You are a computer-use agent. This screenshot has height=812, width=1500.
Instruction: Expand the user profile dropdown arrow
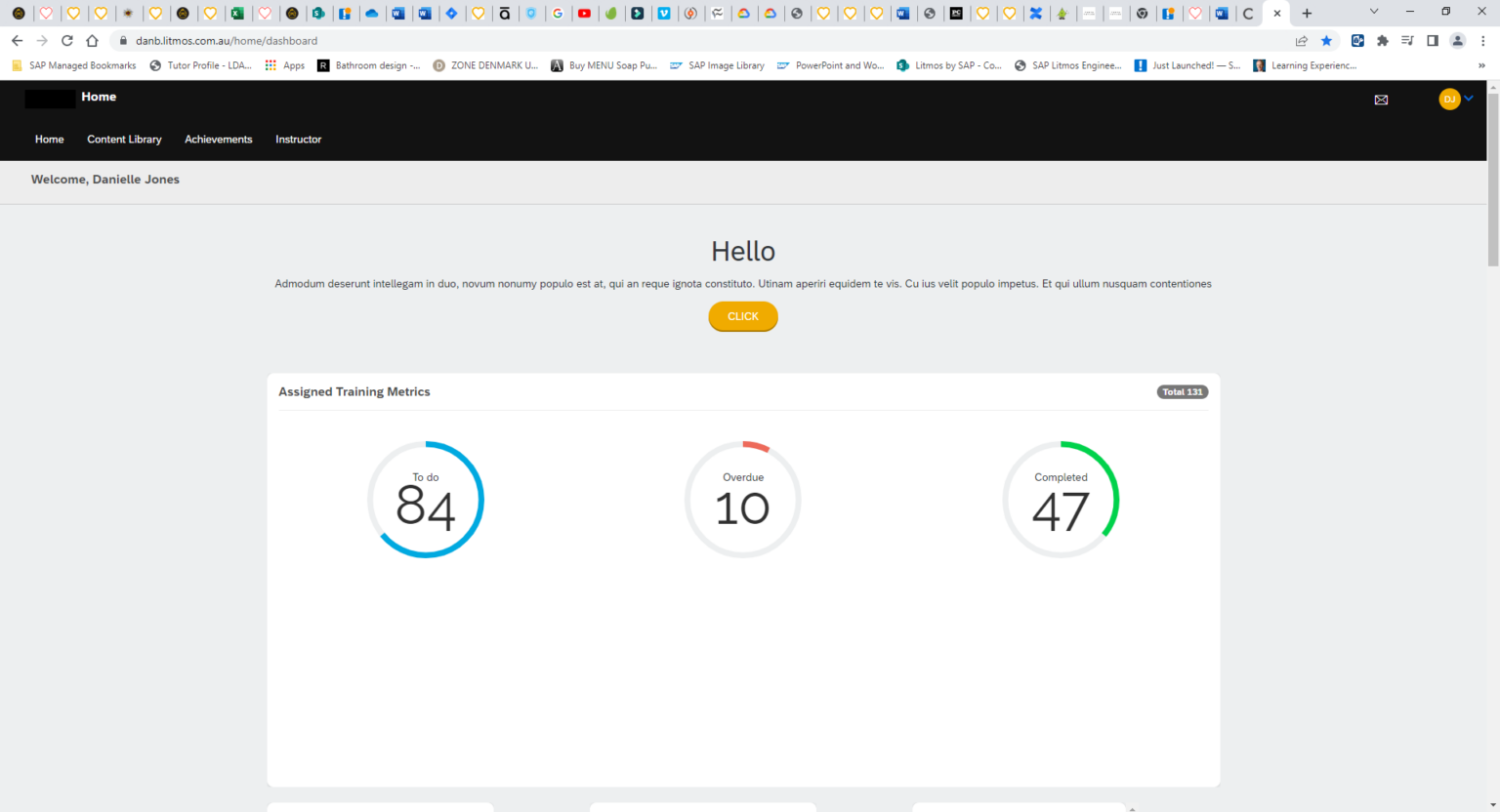[1469, 99]
